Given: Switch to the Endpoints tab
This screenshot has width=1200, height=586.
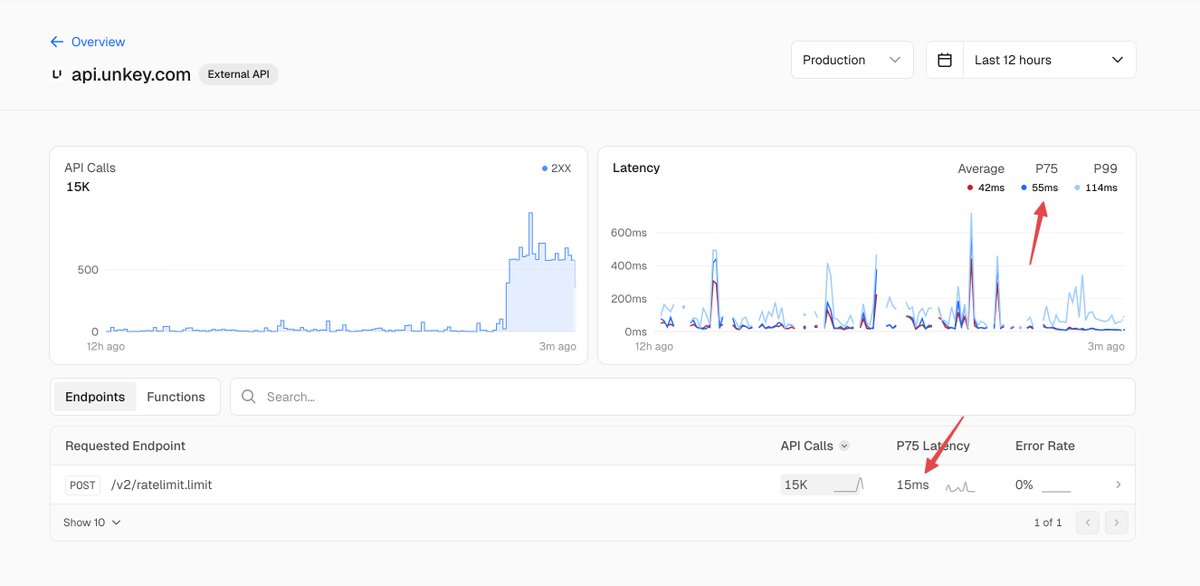Looking at the screenshot, I should click(x=95, y=397).
